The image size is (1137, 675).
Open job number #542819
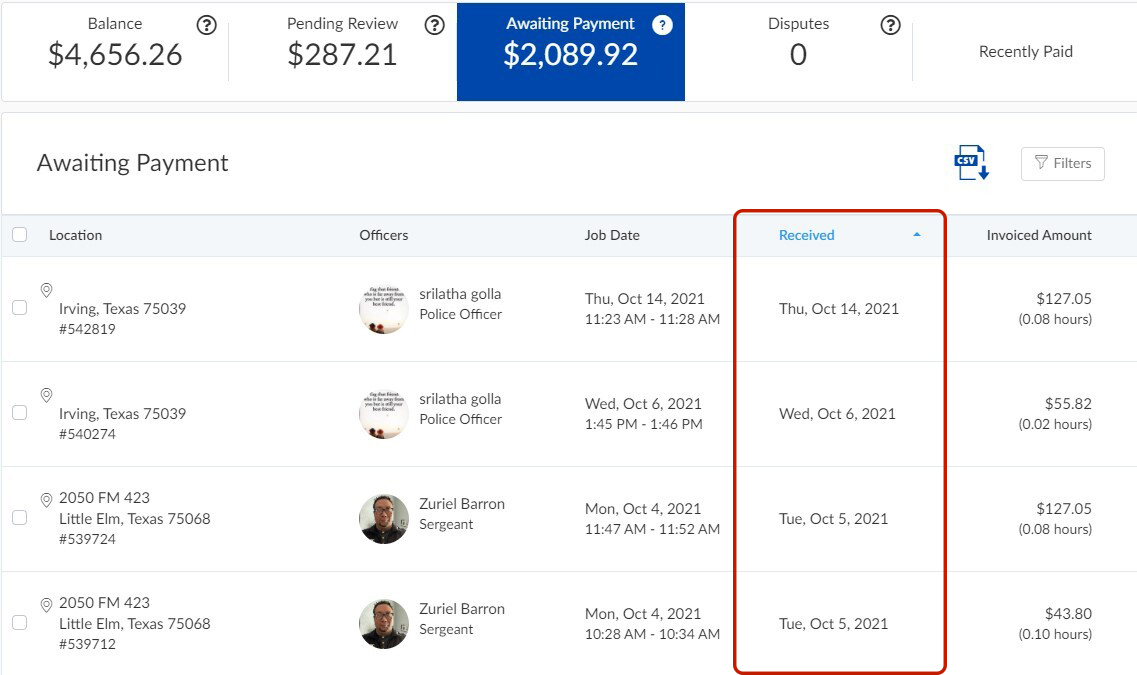pyautogui.click(x=87, y=328)
